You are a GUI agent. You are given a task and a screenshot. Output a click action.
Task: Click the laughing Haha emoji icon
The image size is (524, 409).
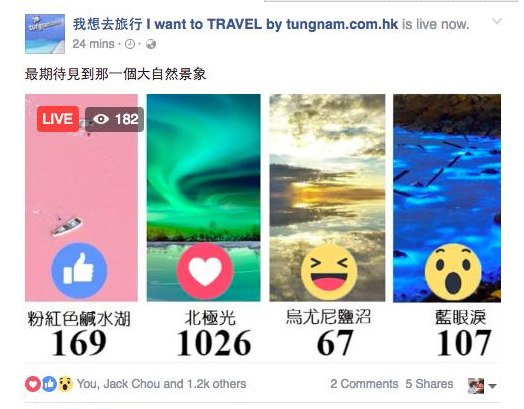[329, 272]
